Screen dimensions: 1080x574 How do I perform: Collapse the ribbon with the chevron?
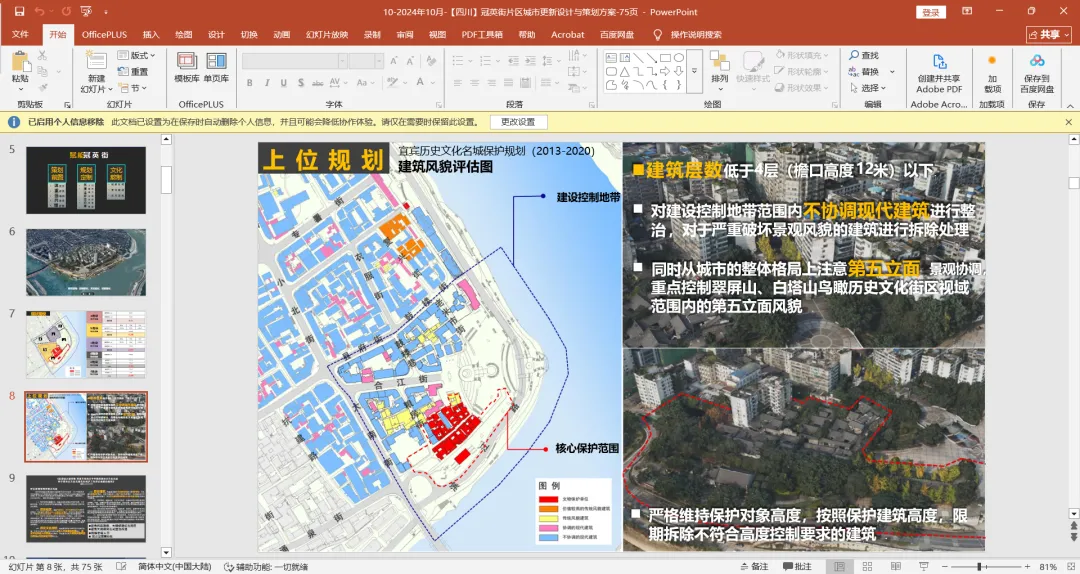(x=1070, y=105)
